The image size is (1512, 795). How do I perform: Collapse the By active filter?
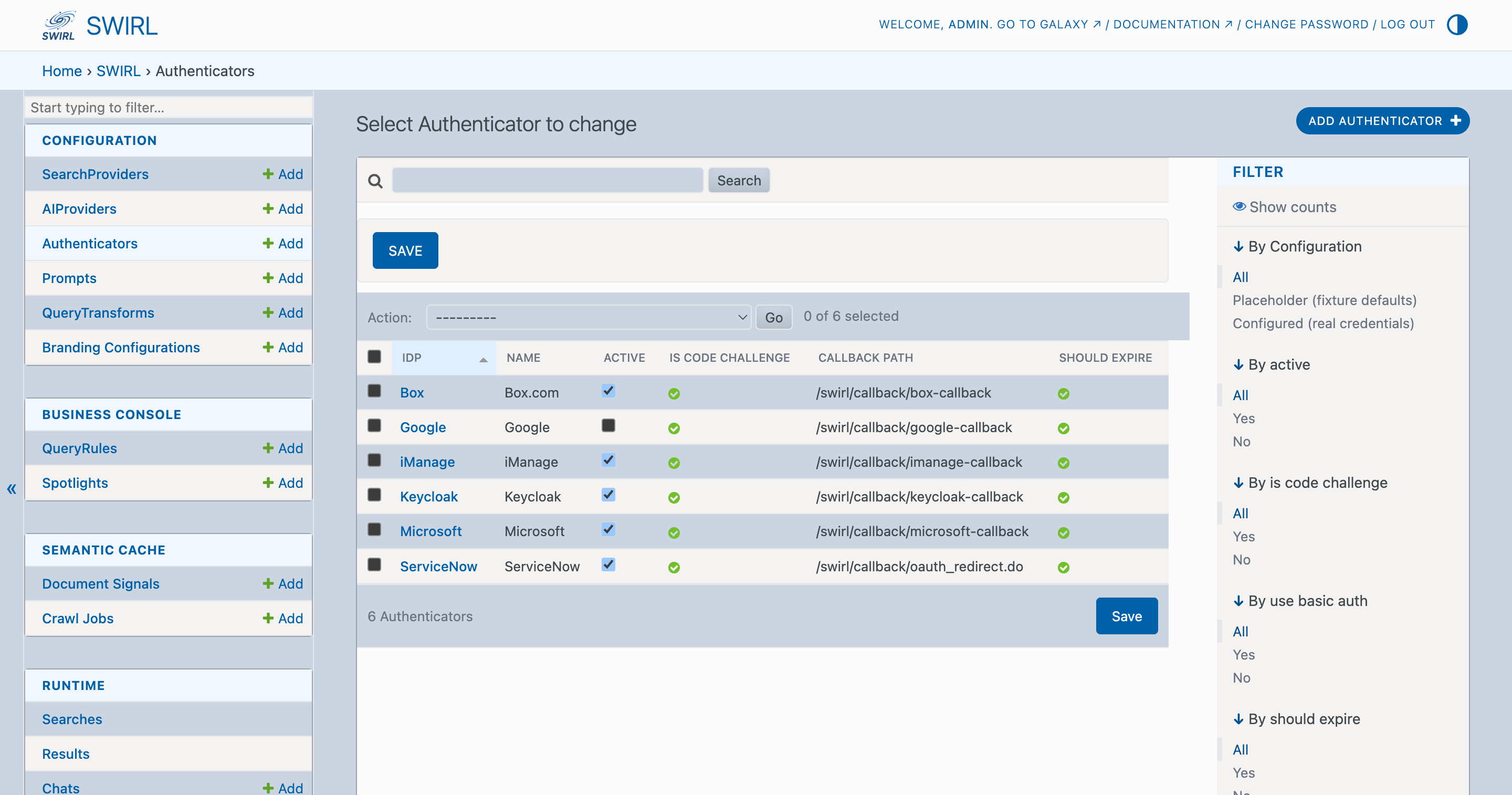tap(1272, 364)
